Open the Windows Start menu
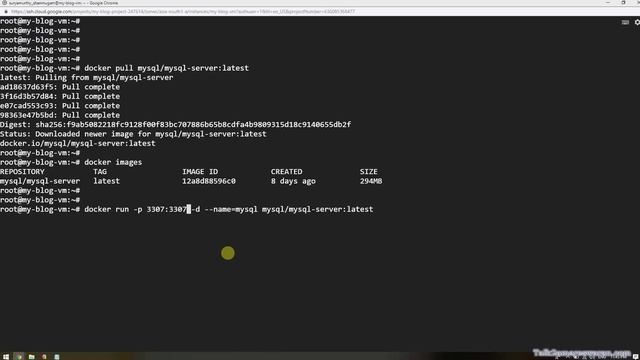This screenshot has width=640, height=360. (6, 356)
